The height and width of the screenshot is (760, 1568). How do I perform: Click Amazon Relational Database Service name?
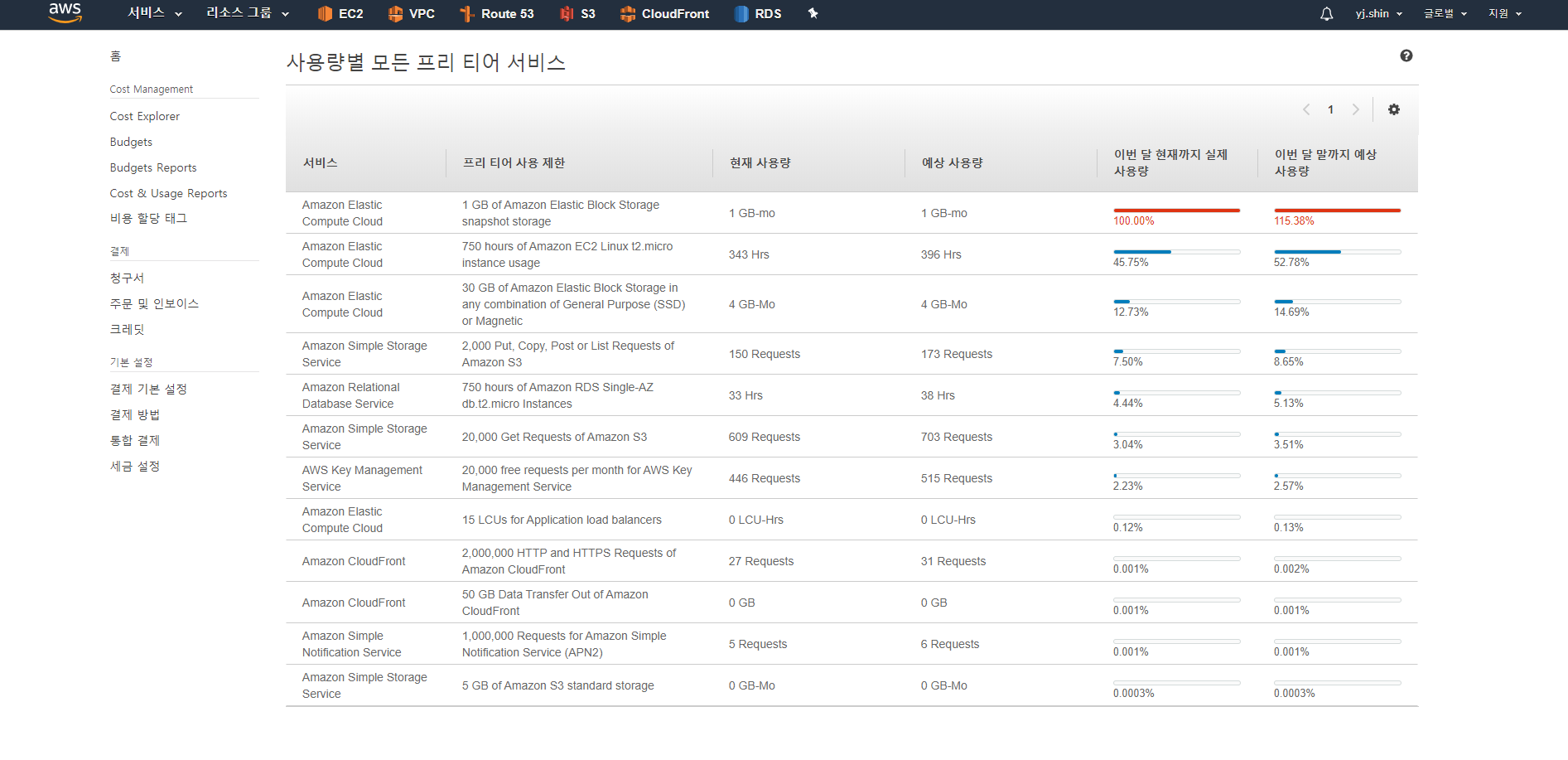[350, 395]
